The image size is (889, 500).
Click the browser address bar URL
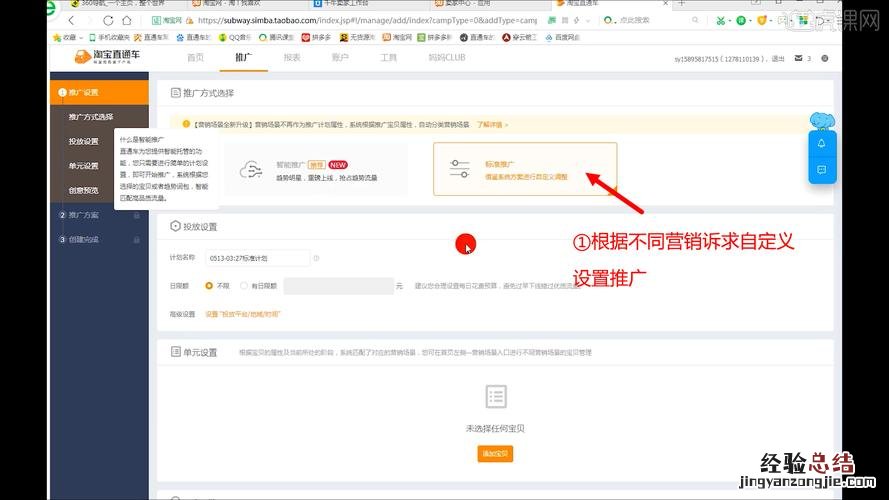click(x=367, y=20)
